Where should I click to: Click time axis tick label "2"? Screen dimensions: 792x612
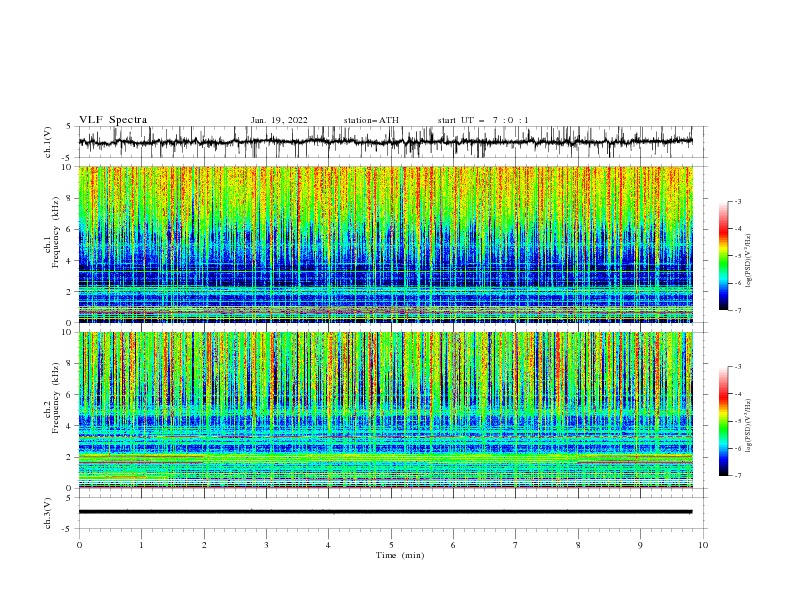[x=204, y=545]
